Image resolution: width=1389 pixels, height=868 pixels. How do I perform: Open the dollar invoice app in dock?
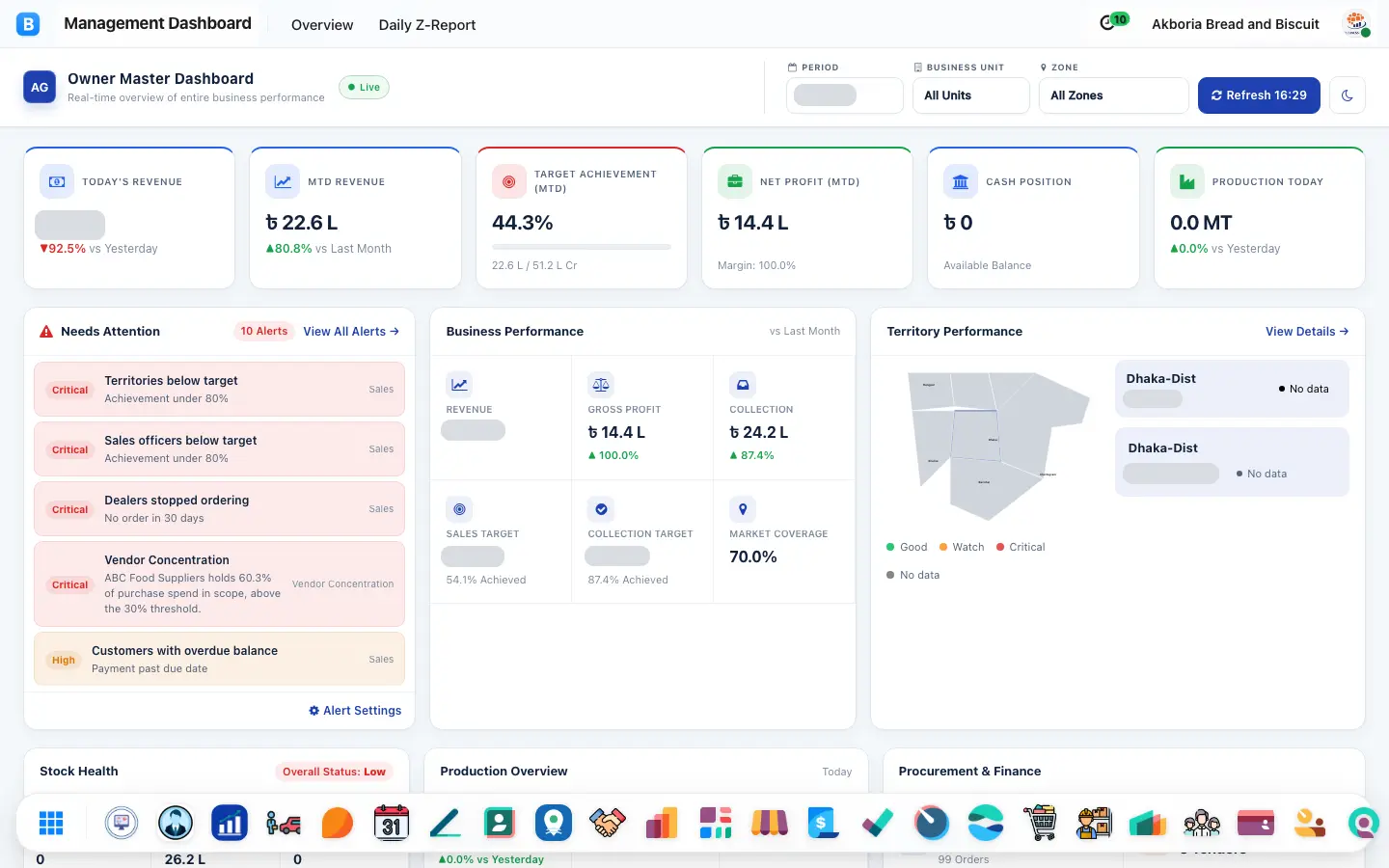(824, 823)
